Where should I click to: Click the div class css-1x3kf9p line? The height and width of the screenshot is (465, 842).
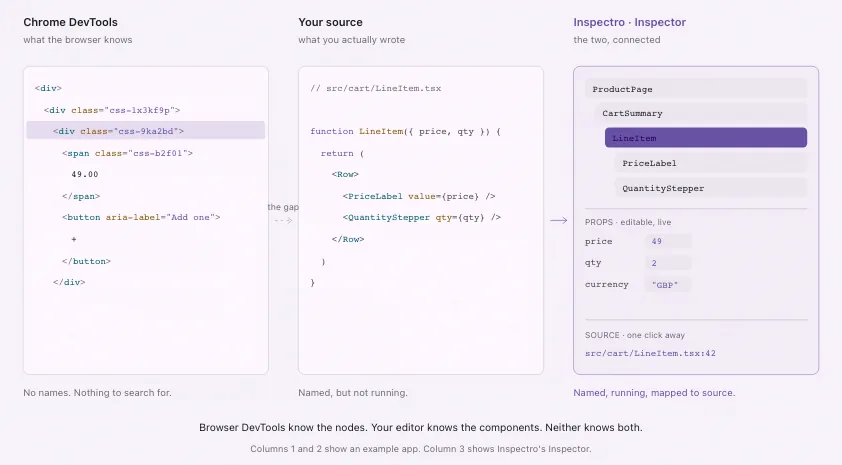click(x=112, y=110)
